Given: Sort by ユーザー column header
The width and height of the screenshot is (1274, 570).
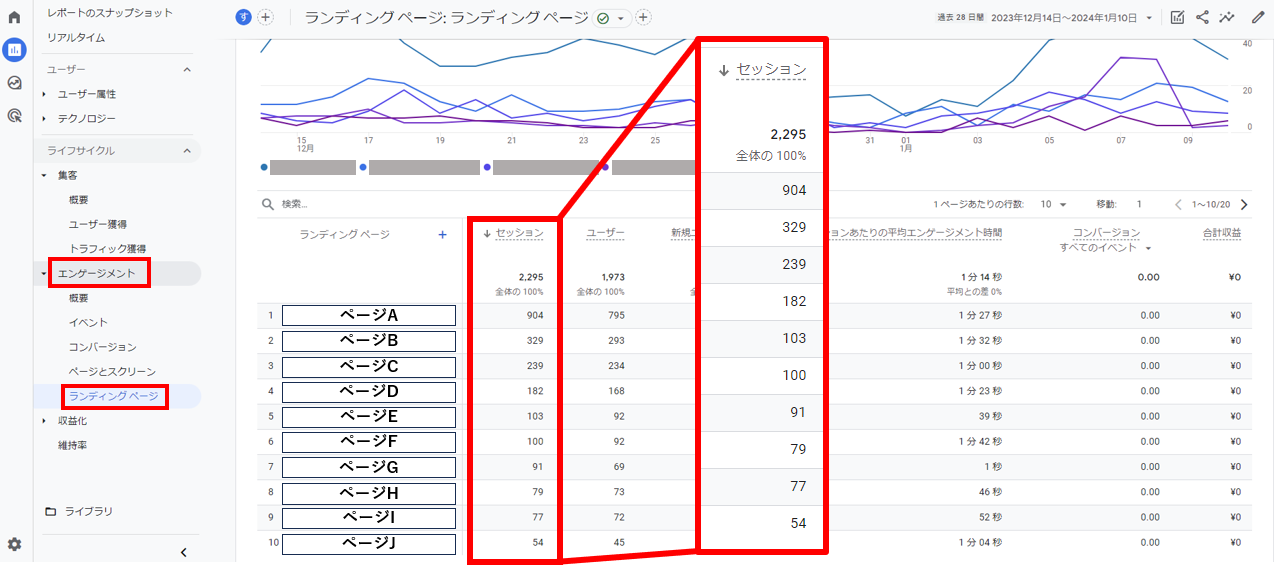Looking at the screenshot, I should pyautogui.click(x=605, y=233).
